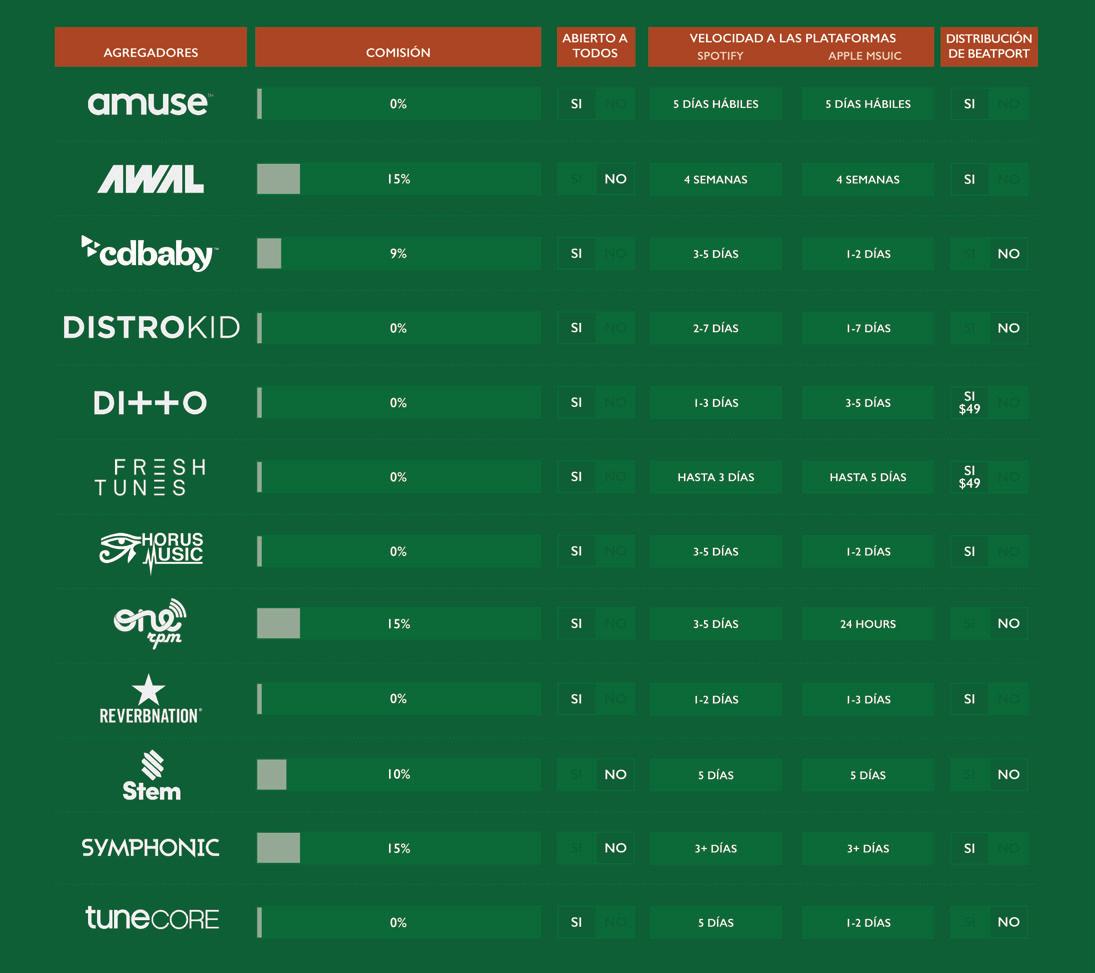
Task: Click Symphonic Beatport SI indicator
Action: pyautogui.click(x=969, y=847)
